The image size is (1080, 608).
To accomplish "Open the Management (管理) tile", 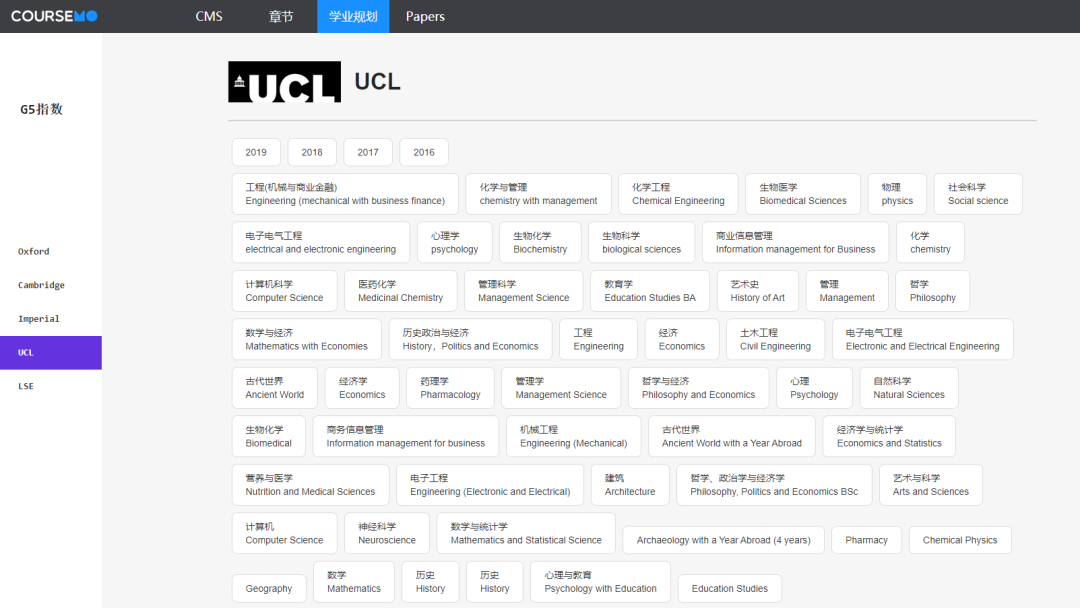I will 847,291.
